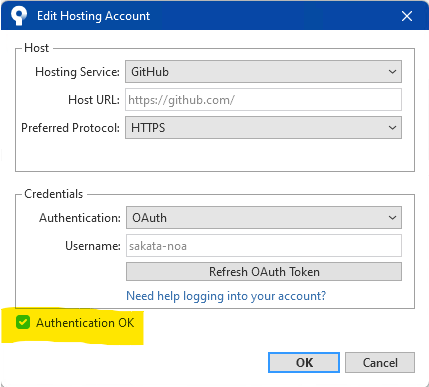Open the Hosting Service GitHub combo box
The image size is (429, 387).
pos(263,71)
